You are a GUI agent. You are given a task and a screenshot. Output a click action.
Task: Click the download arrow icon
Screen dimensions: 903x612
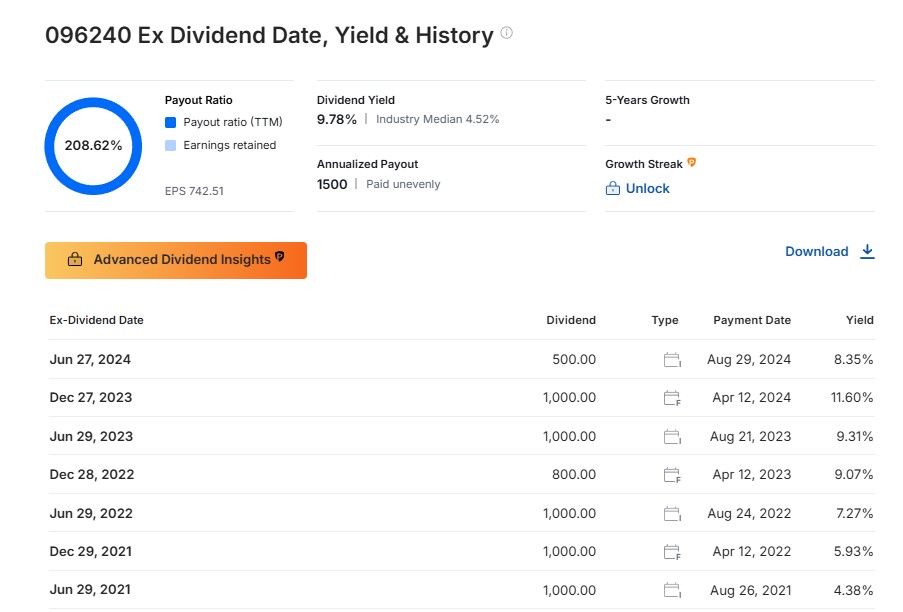867,252
